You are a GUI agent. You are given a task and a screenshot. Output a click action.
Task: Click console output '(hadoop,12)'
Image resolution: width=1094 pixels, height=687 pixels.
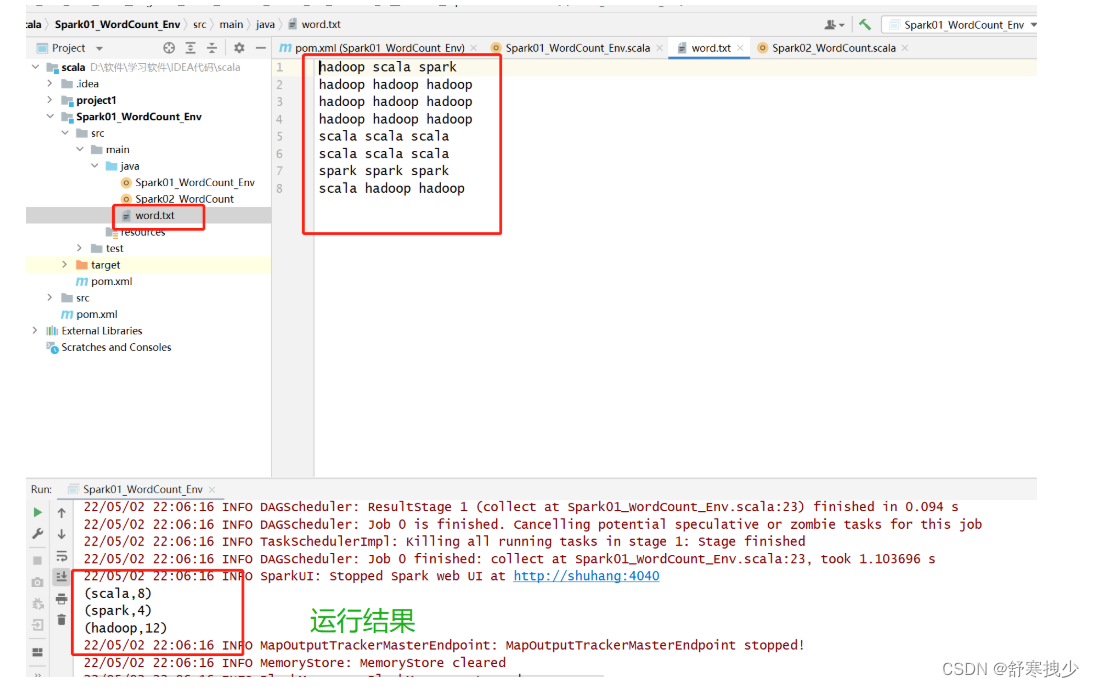coord(126,628)
